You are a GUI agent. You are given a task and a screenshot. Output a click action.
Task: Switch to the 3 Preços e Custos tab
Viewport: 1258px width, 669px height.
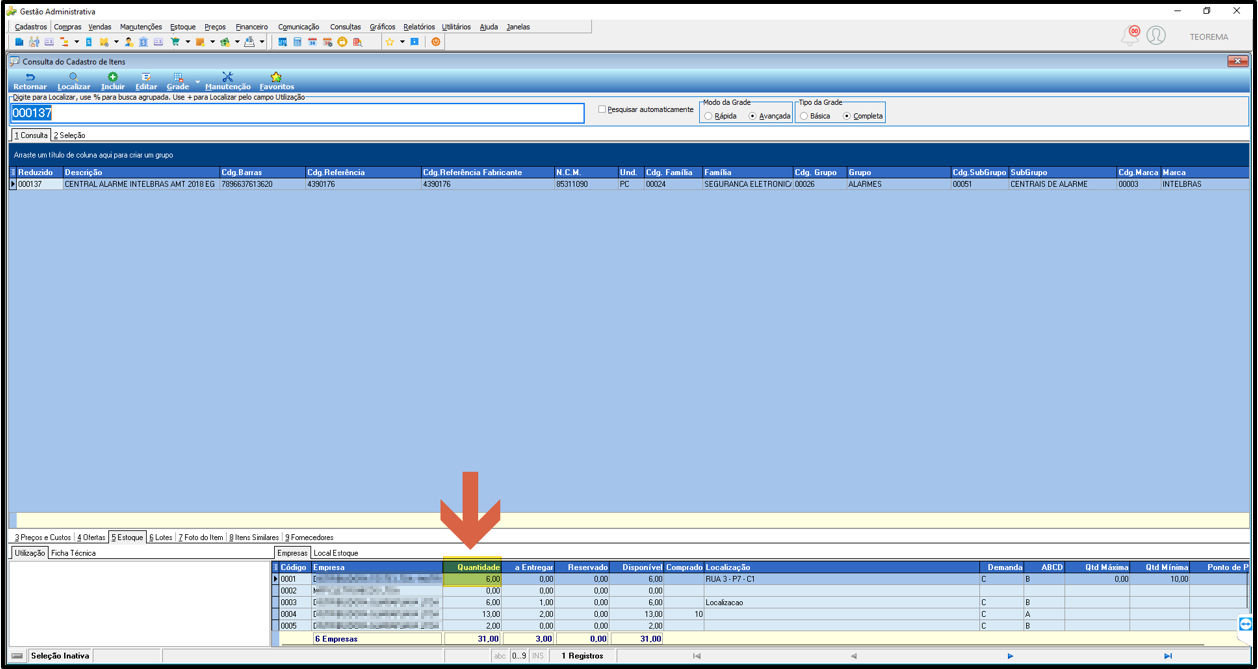click(x=42, y=537)
